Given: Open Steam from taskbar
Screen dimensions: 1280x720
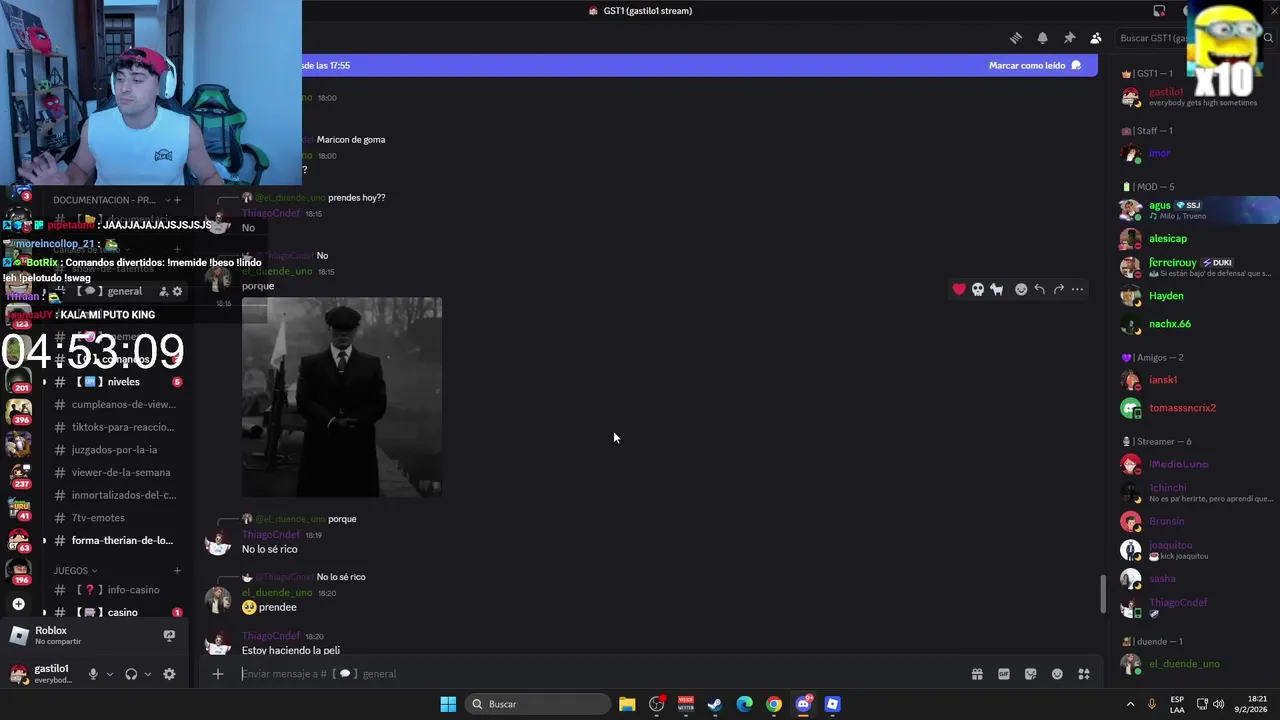Looking at the screenshot, I should (x=715, y=704).
